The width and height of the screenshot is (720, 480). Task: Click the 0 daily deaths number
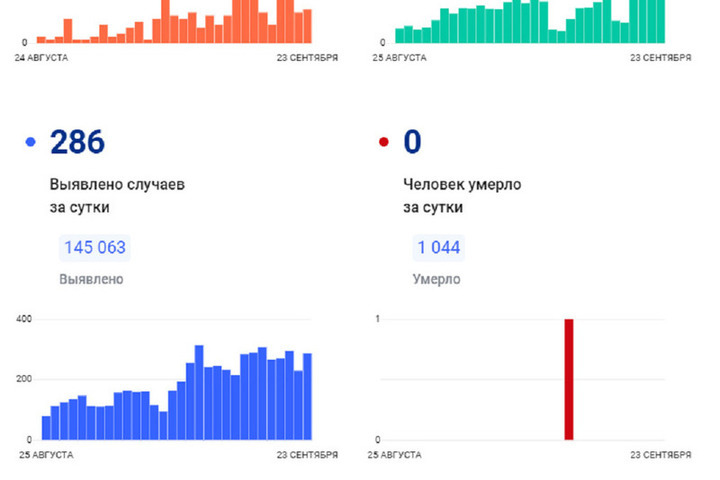[x=412, y=141]
